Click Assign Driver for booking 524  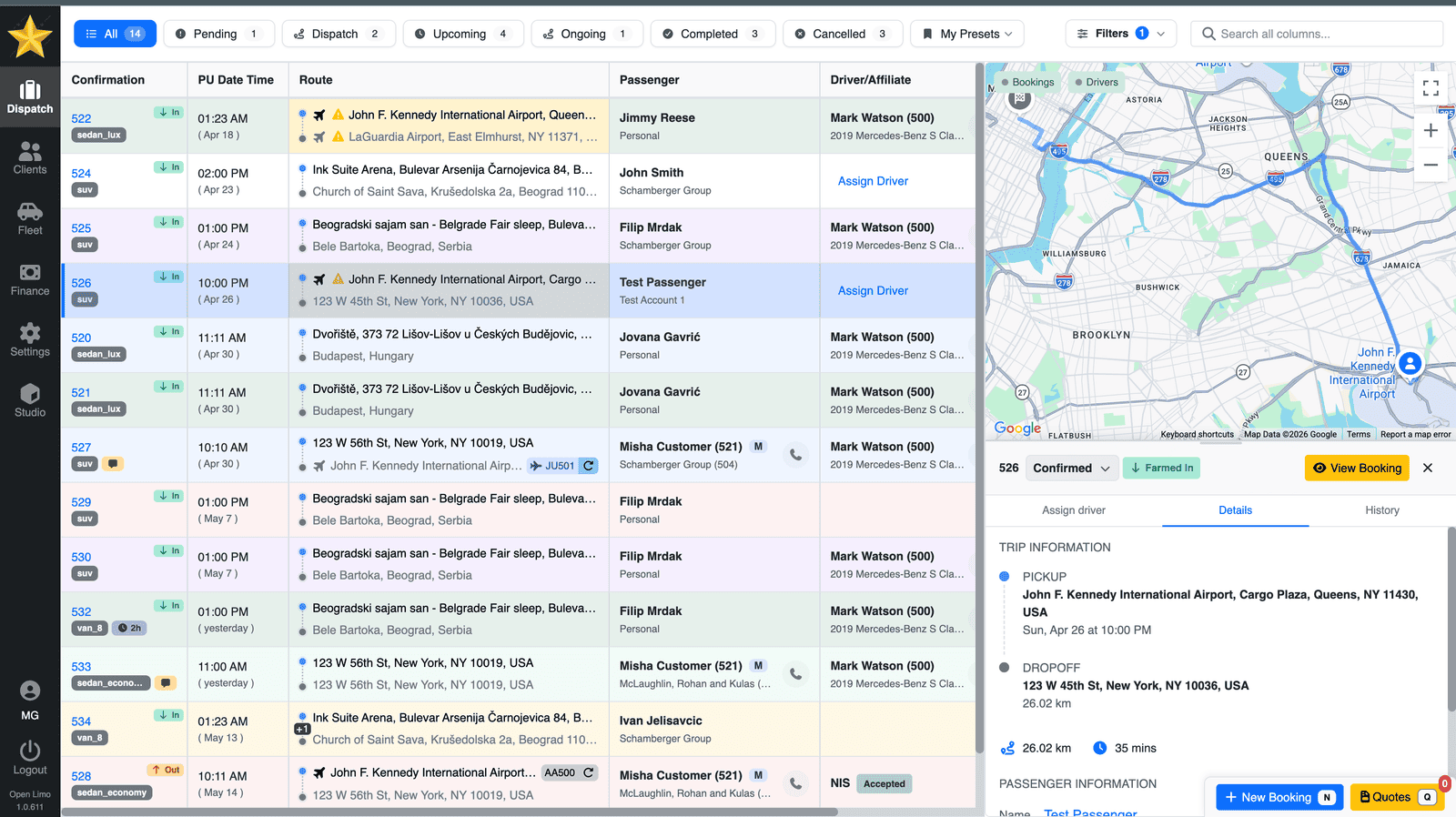click(x=873, y=181)
